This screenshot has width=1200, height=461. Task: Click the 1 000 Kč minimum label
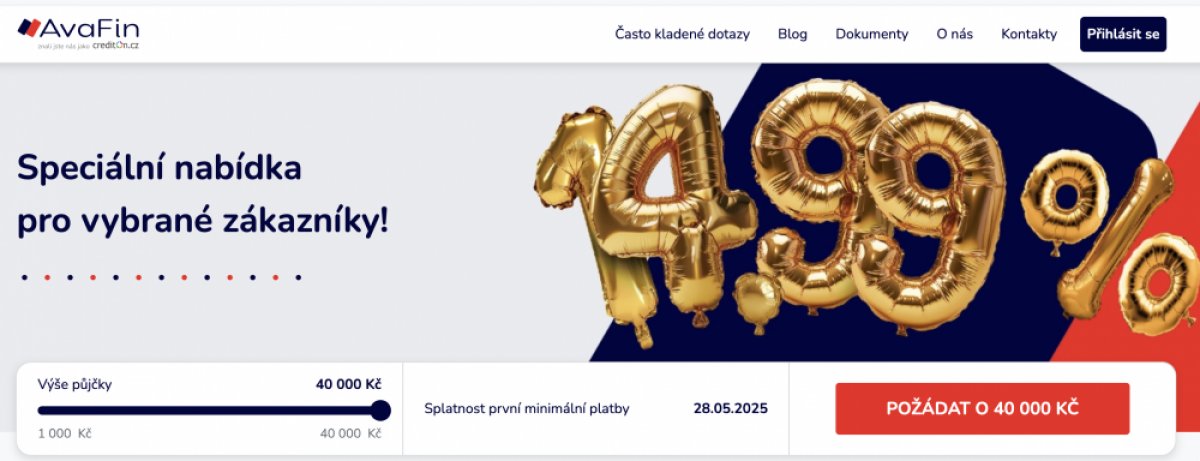pos(64,433)
